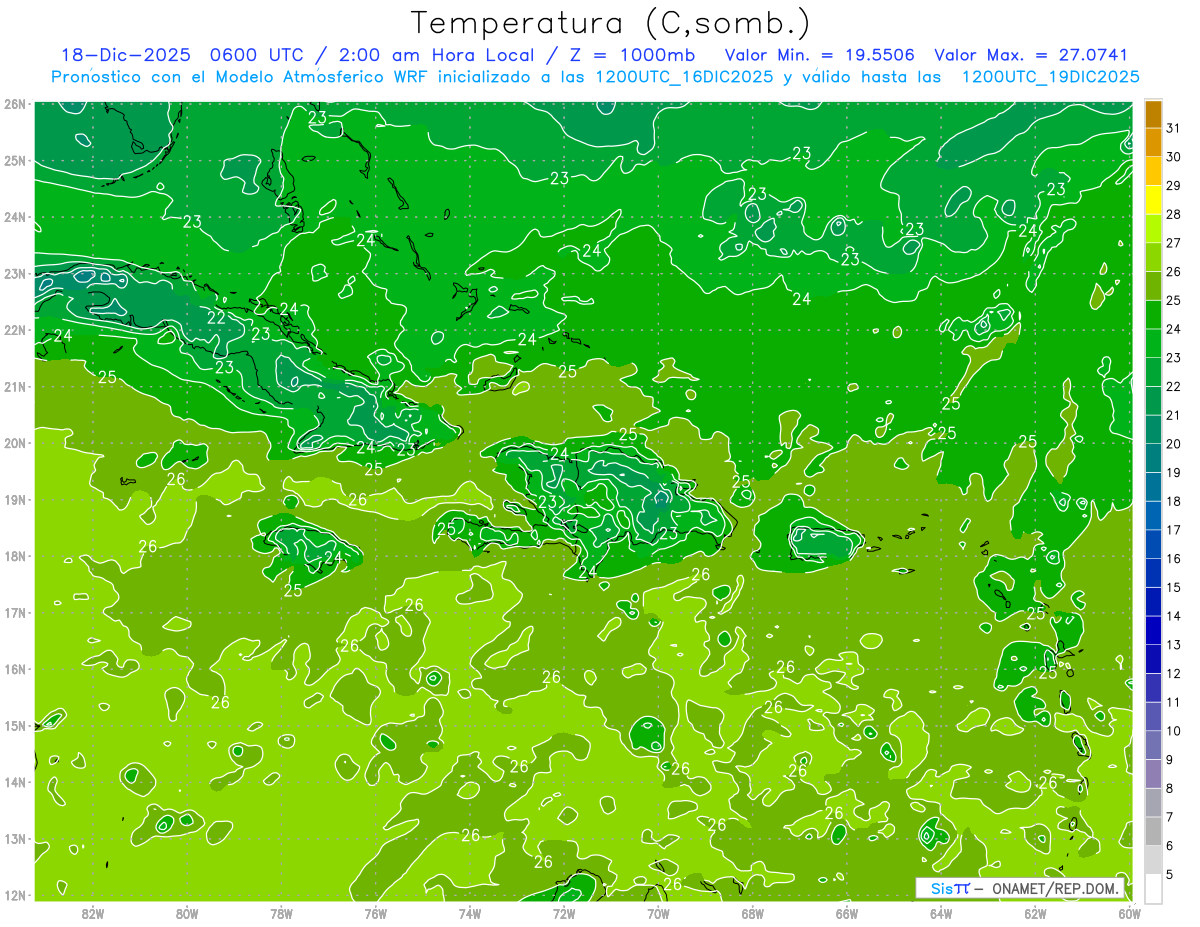Click the purple legend swatch between 8 and 9

coord(1153,774)
